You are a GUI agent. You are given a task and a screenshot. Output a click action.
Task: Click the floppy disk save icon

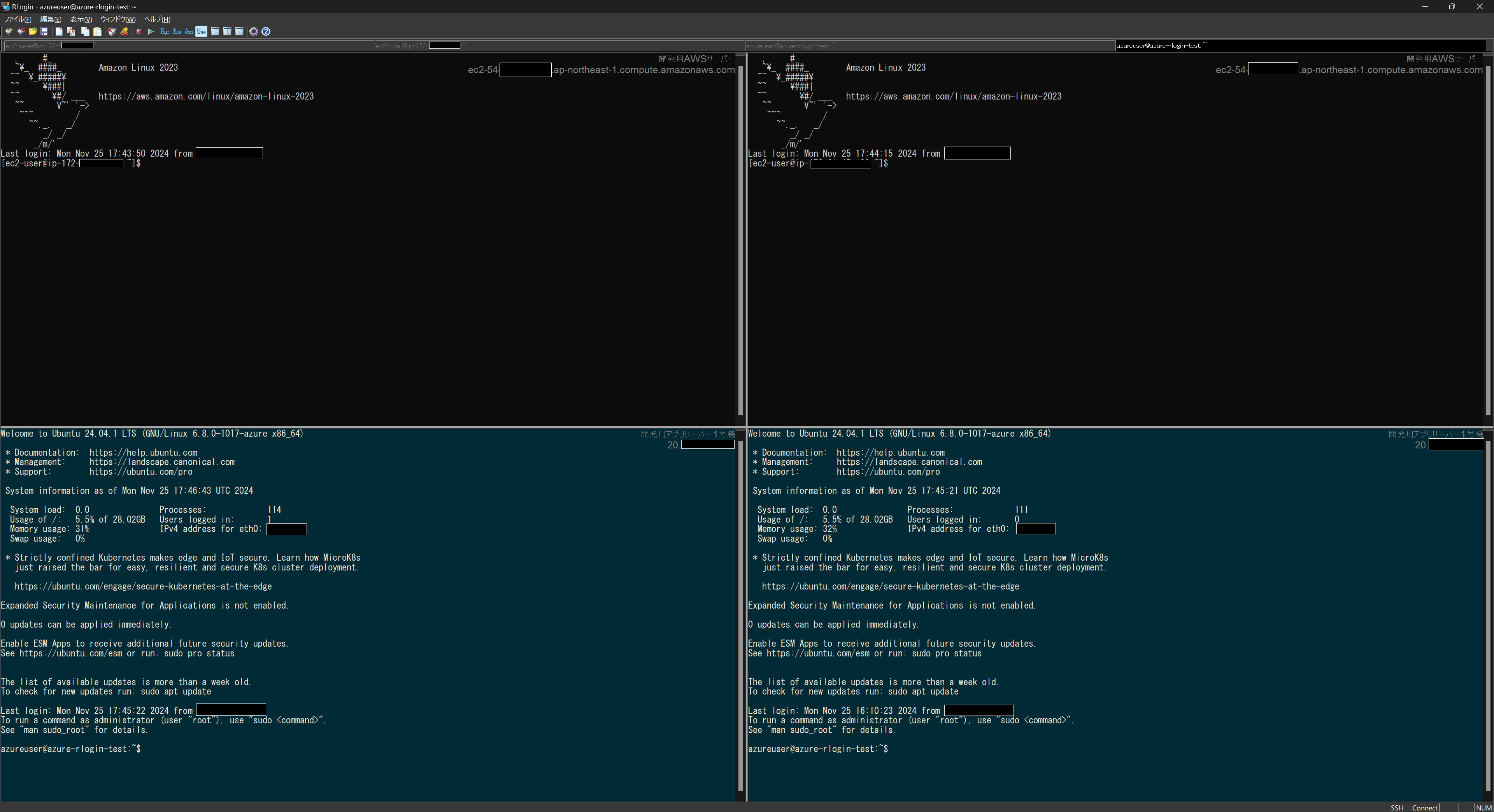click(x=44, y=32)
